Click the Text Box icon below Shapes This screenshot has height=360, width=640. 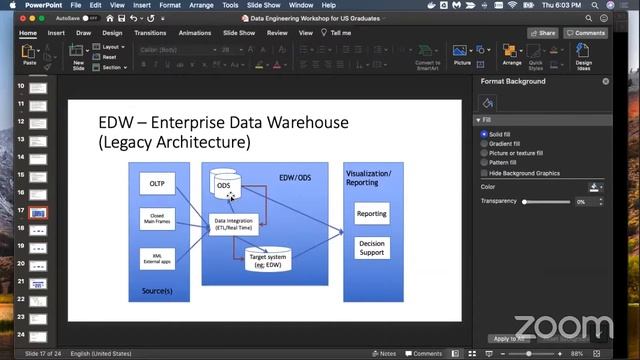480,64
